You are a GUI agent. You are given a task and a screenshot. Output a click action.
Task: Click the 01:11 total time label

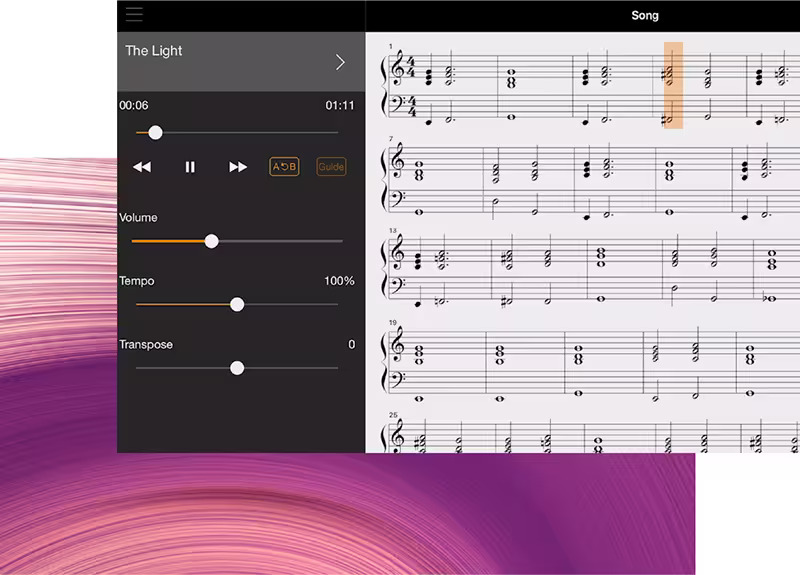[x=340, y=105]
